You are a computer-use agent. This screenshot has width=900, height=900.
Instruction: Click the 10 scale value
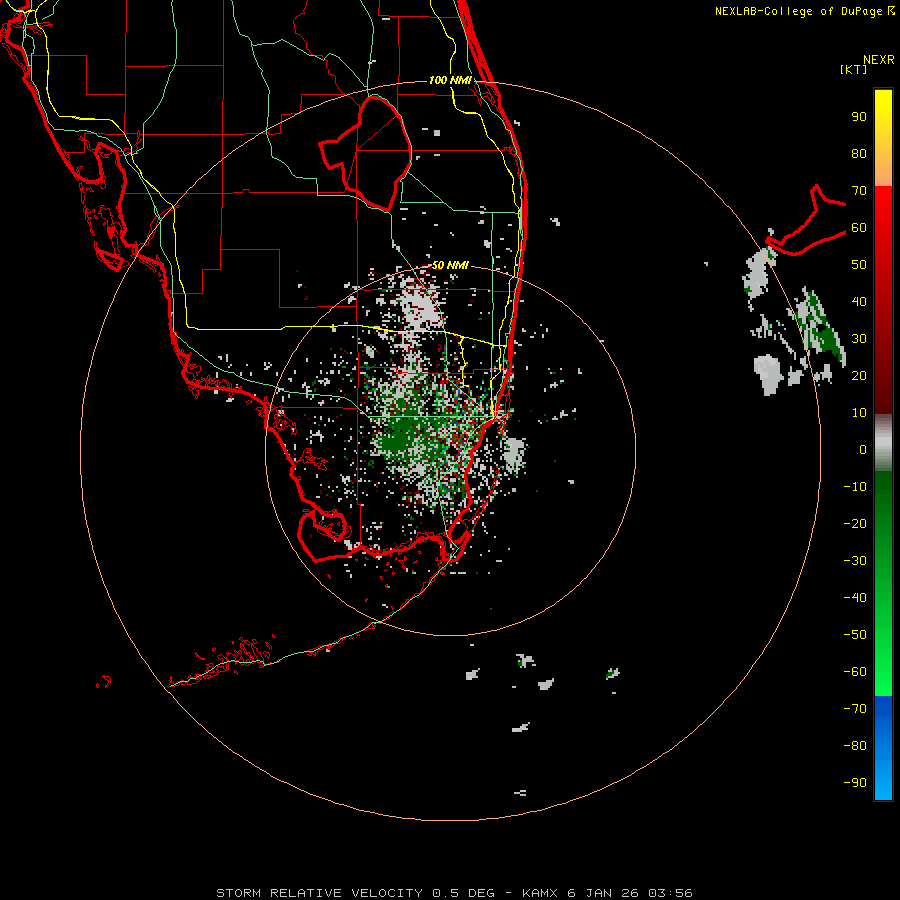pyautogui.click(x=859, y=413)
